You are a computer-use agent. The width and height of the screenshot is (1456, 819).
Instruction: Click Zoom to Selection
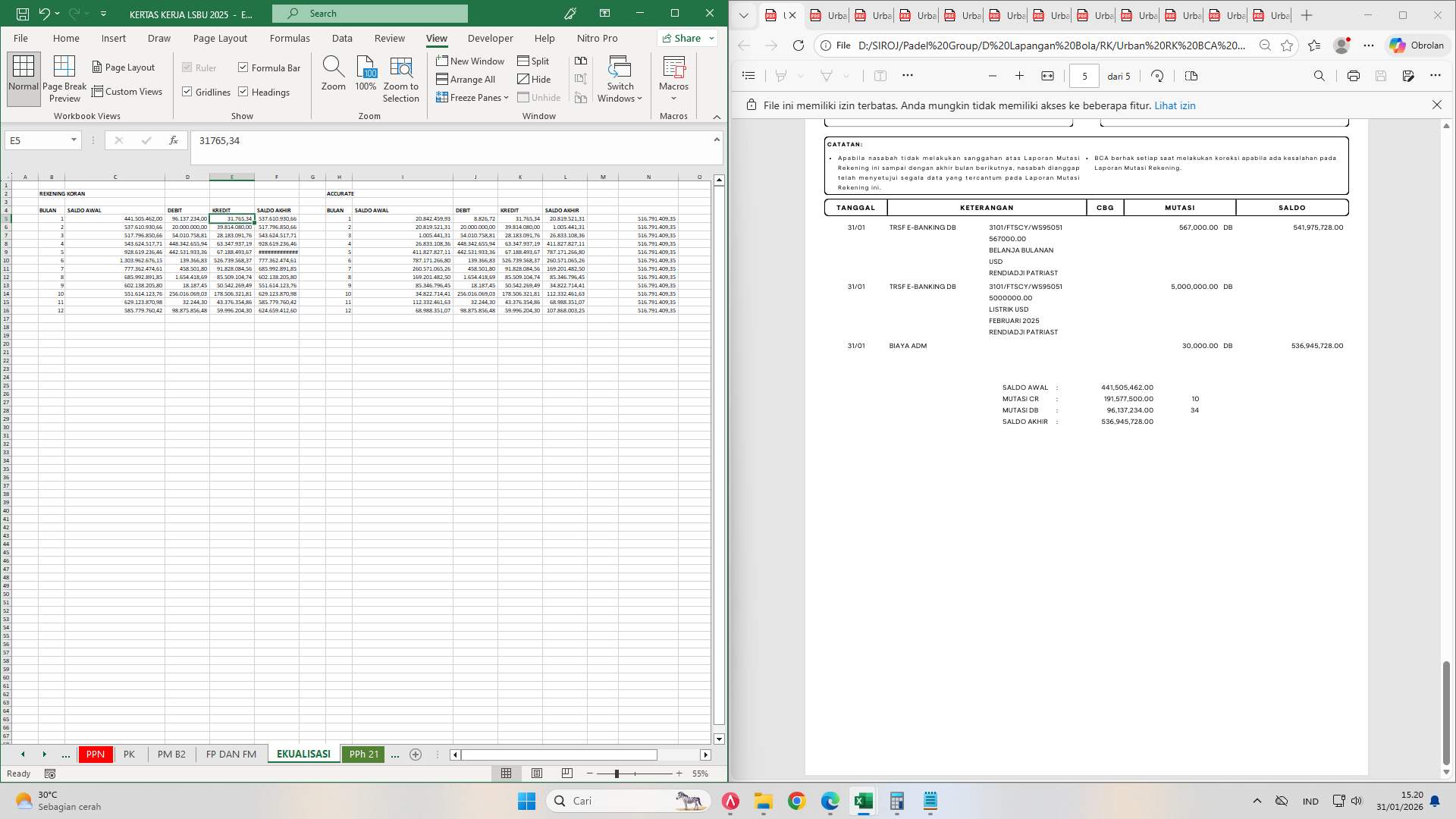coord(400,78)
